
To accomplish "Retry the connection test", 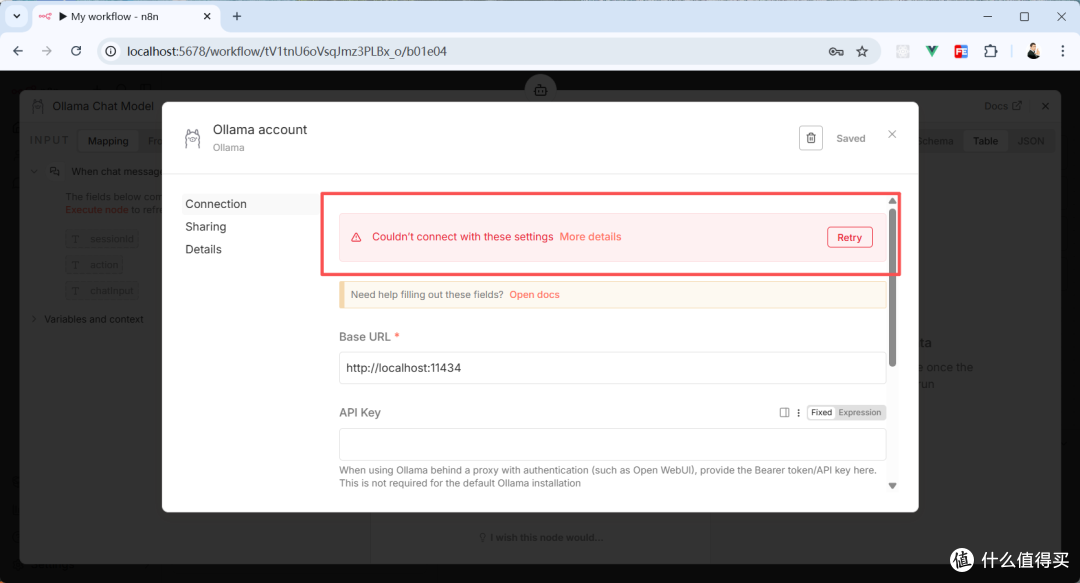I will coord(849,237).
